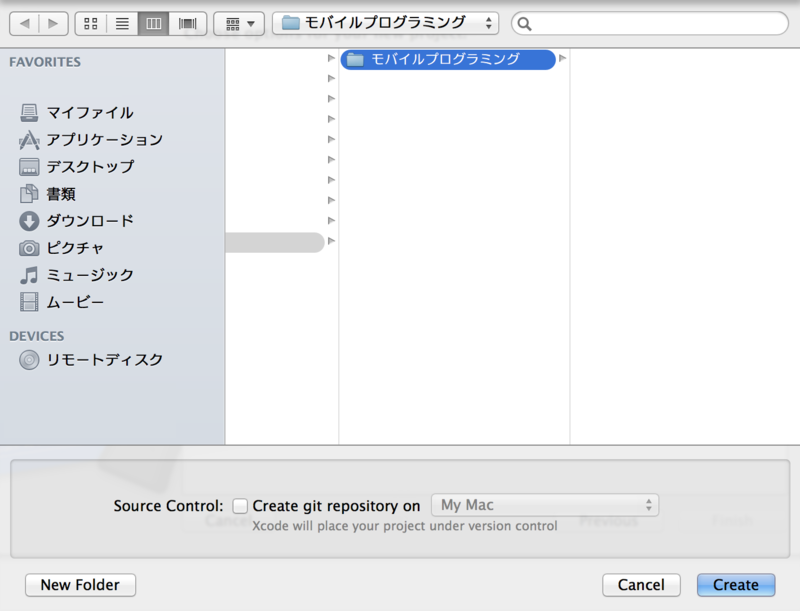Go forward with the right arrow button
Image resolution: width=800 pixels, height=611 pixels.
(x=53, y=23)
